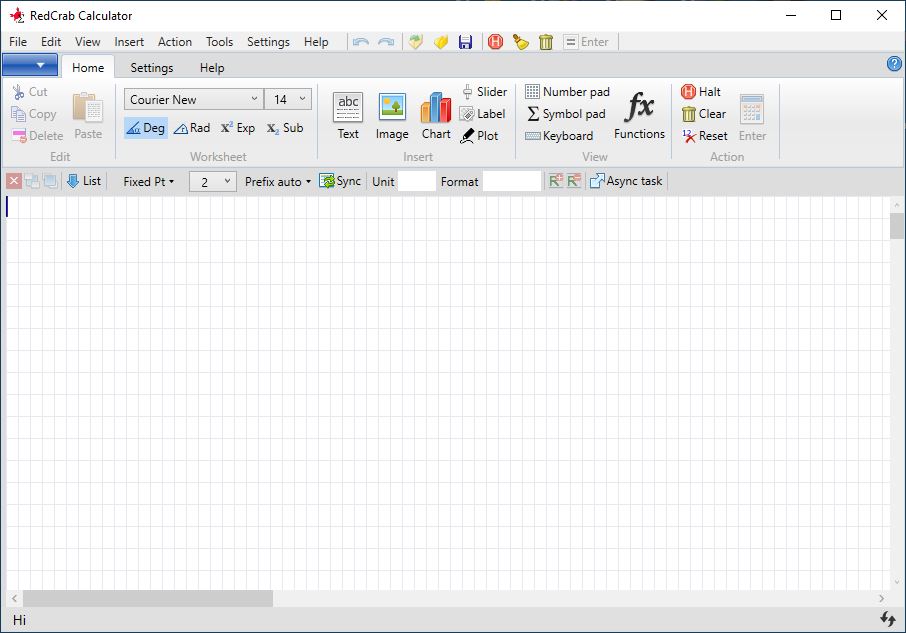Image resolution: width=906 pixels, height=633 pixels.
Task: Click the Paste clipboard button
Action: (x=88, y=116)
